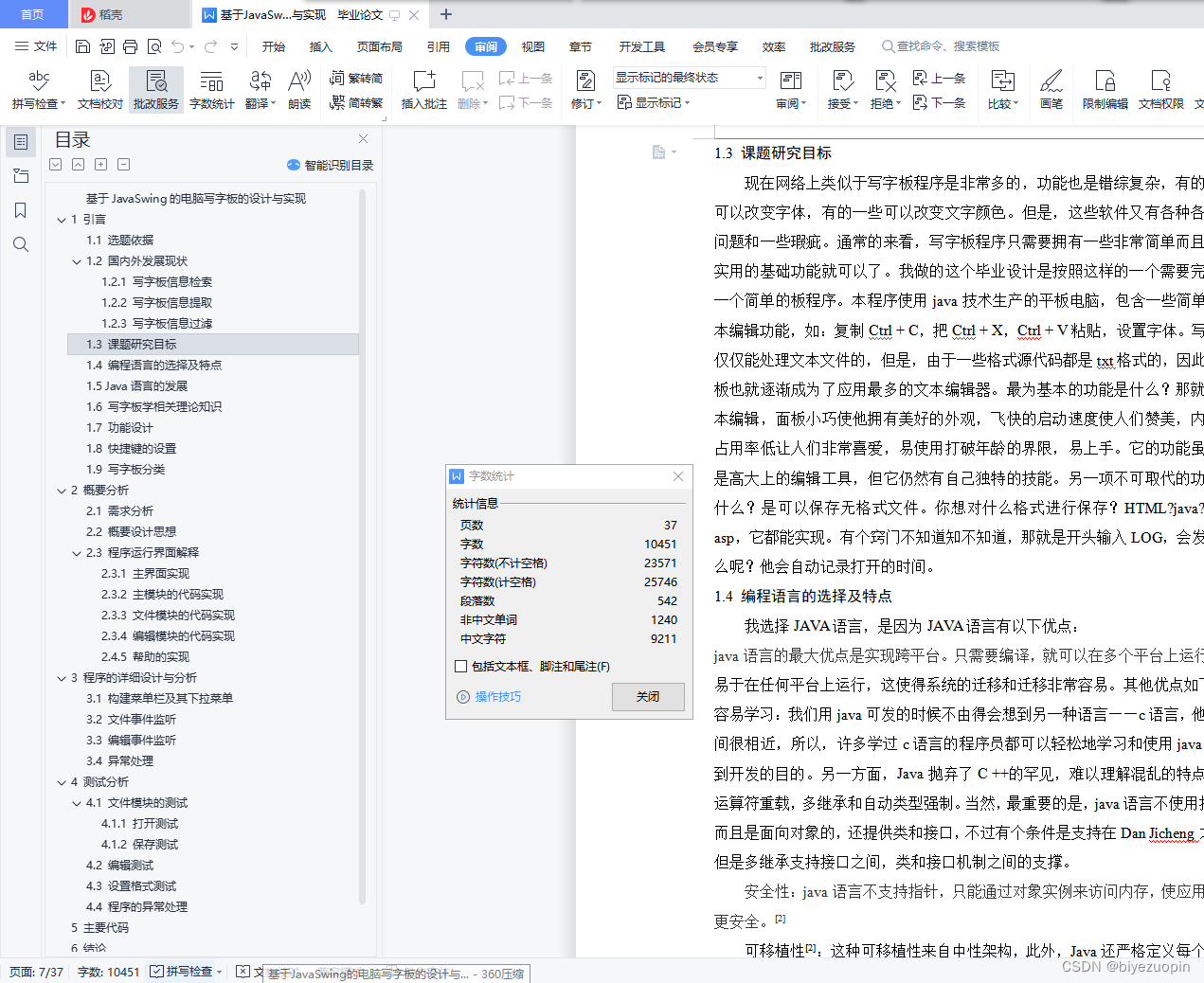Run the 文档校对 proofreading tool
Image resolution: width=1204 pixels, height=983 pixels.
[x=100, y=90]
